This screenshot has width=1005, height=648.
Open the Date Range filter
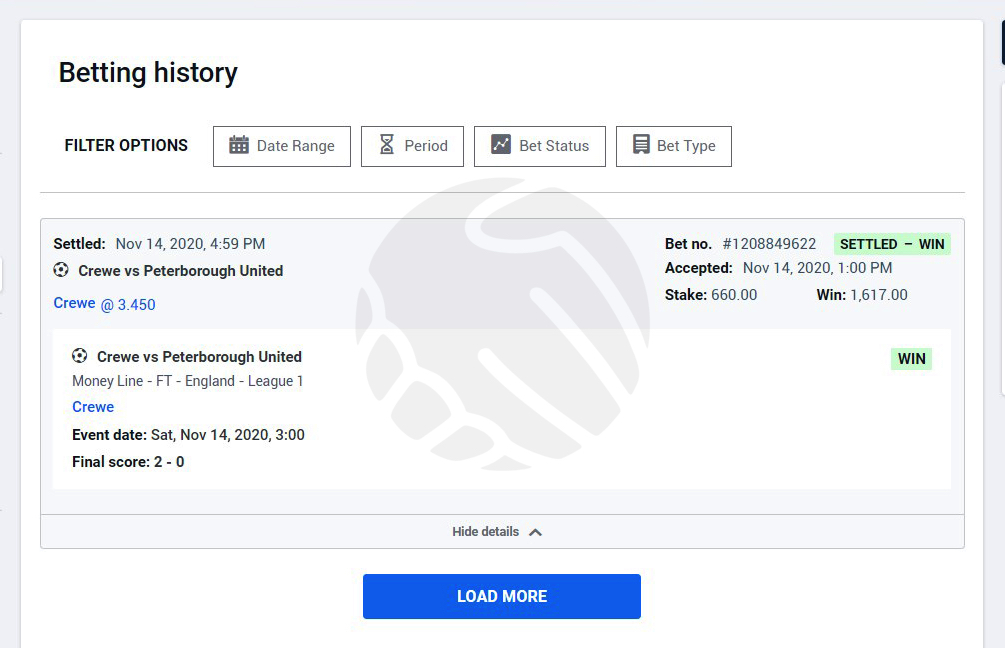coord(282,146)
